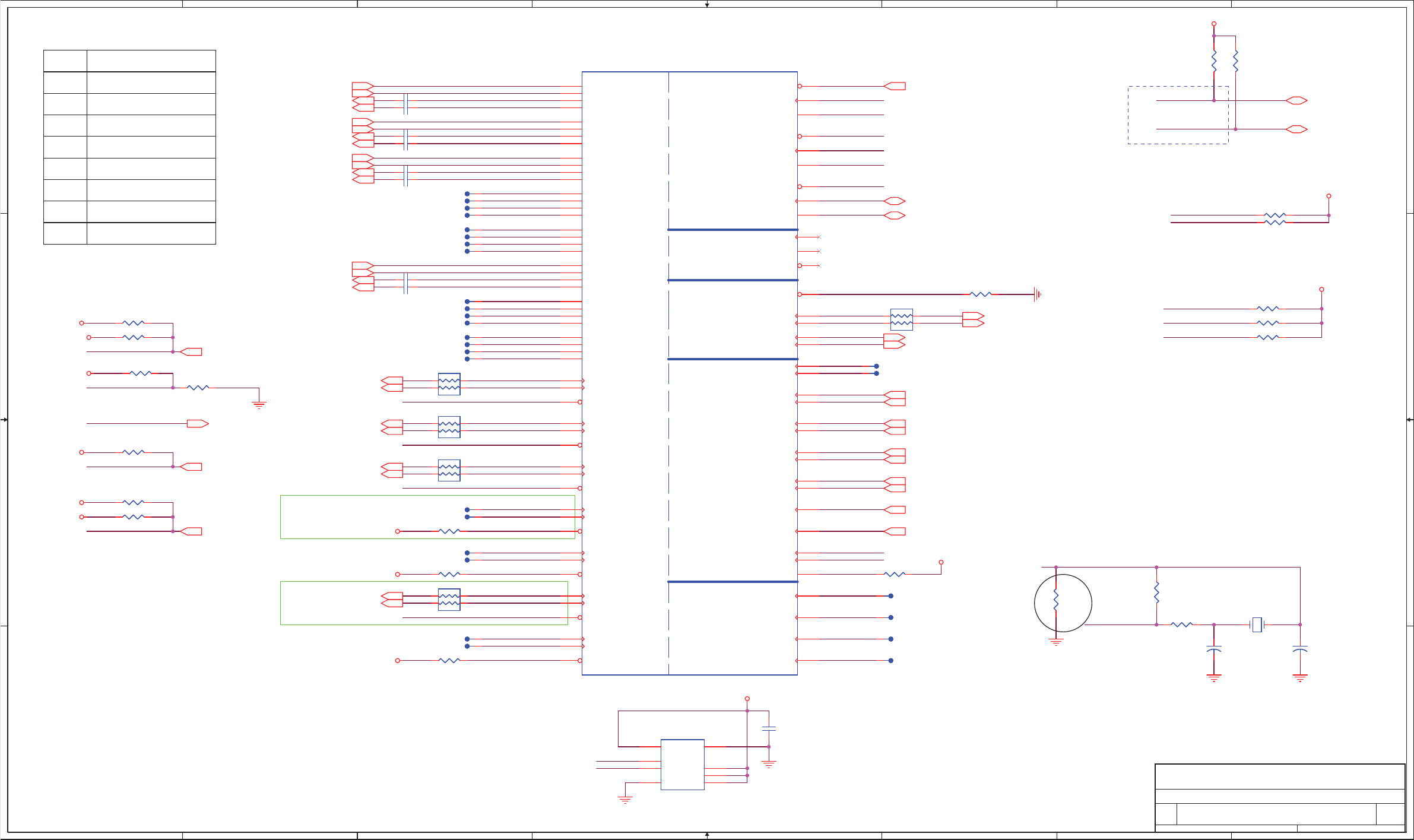Select the title block in bottom-right corner
This screenshot has height=840, width=1414.
pyautogui.click(x=1280, y=797)
